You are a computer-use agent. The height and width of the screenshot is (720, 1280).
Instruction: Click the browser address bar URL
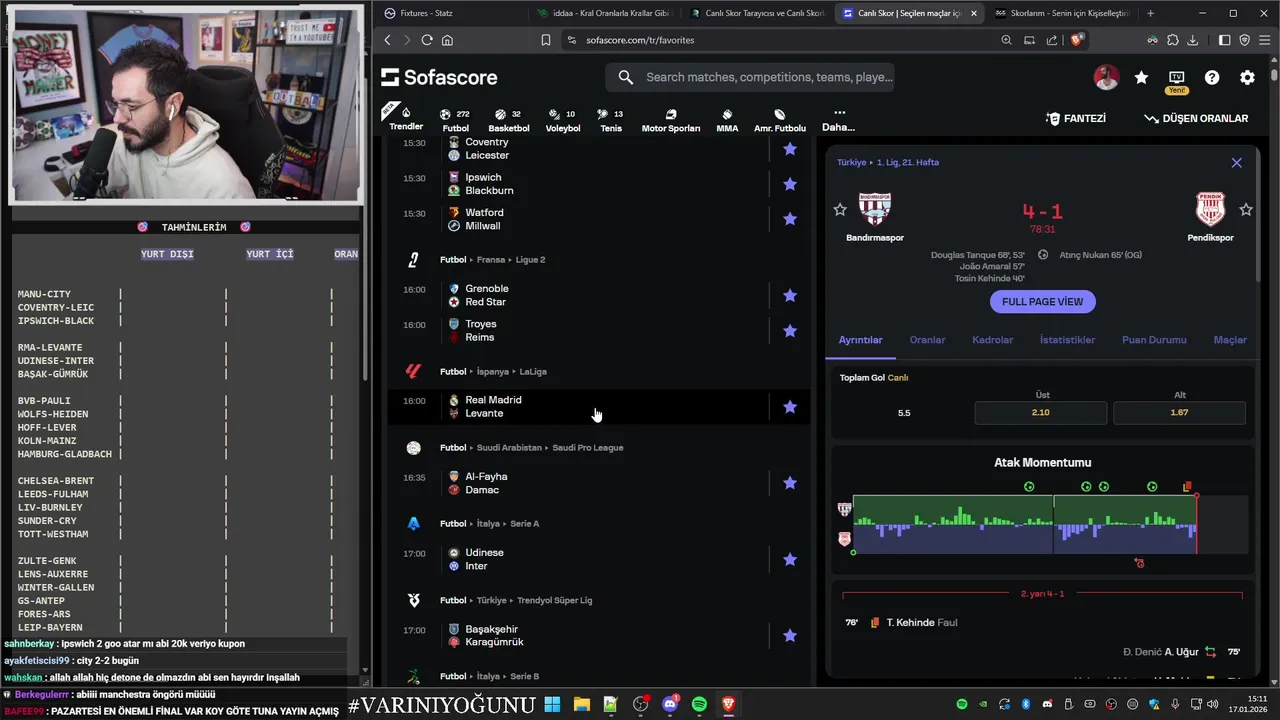(640, 40)
